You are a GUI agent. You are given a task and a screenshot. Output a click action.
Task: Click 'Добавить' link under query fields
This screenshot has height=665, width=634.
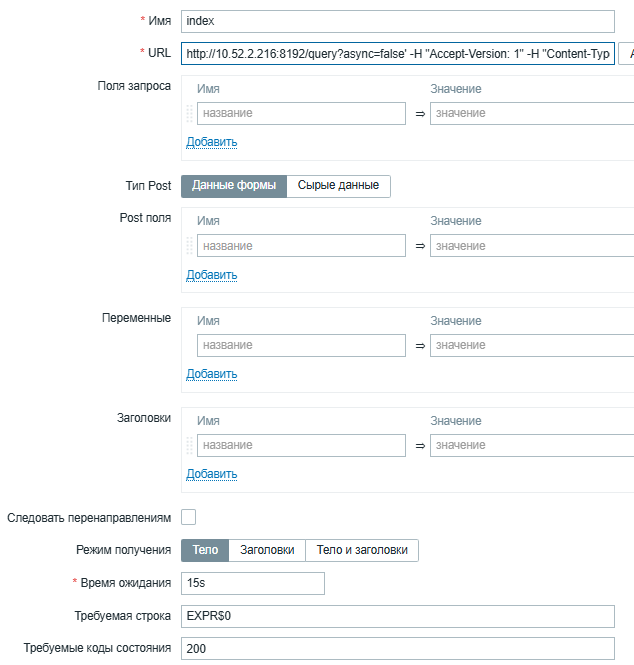[212, 142]
